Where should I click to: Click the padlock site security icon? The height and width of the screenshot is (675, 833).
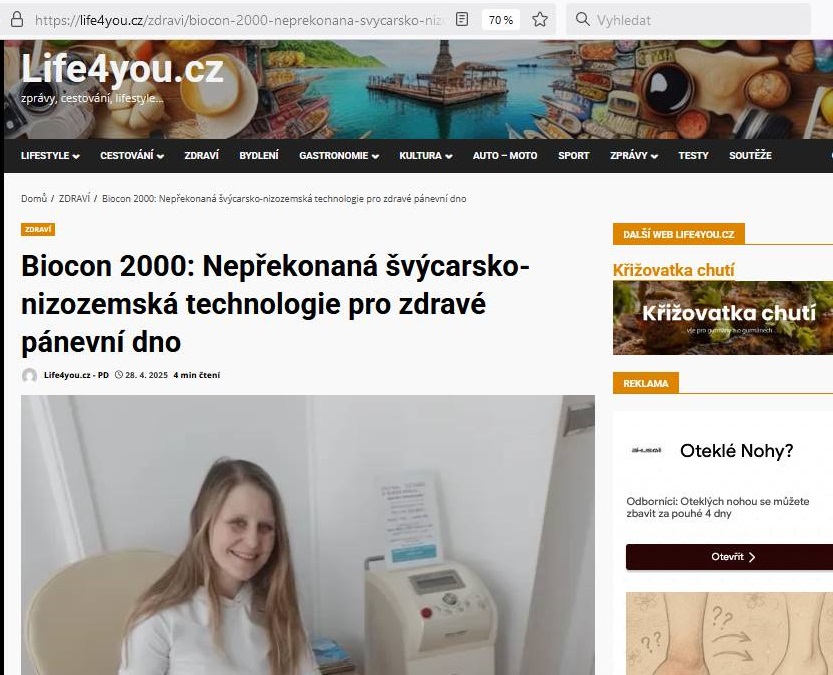coord(17,20)
